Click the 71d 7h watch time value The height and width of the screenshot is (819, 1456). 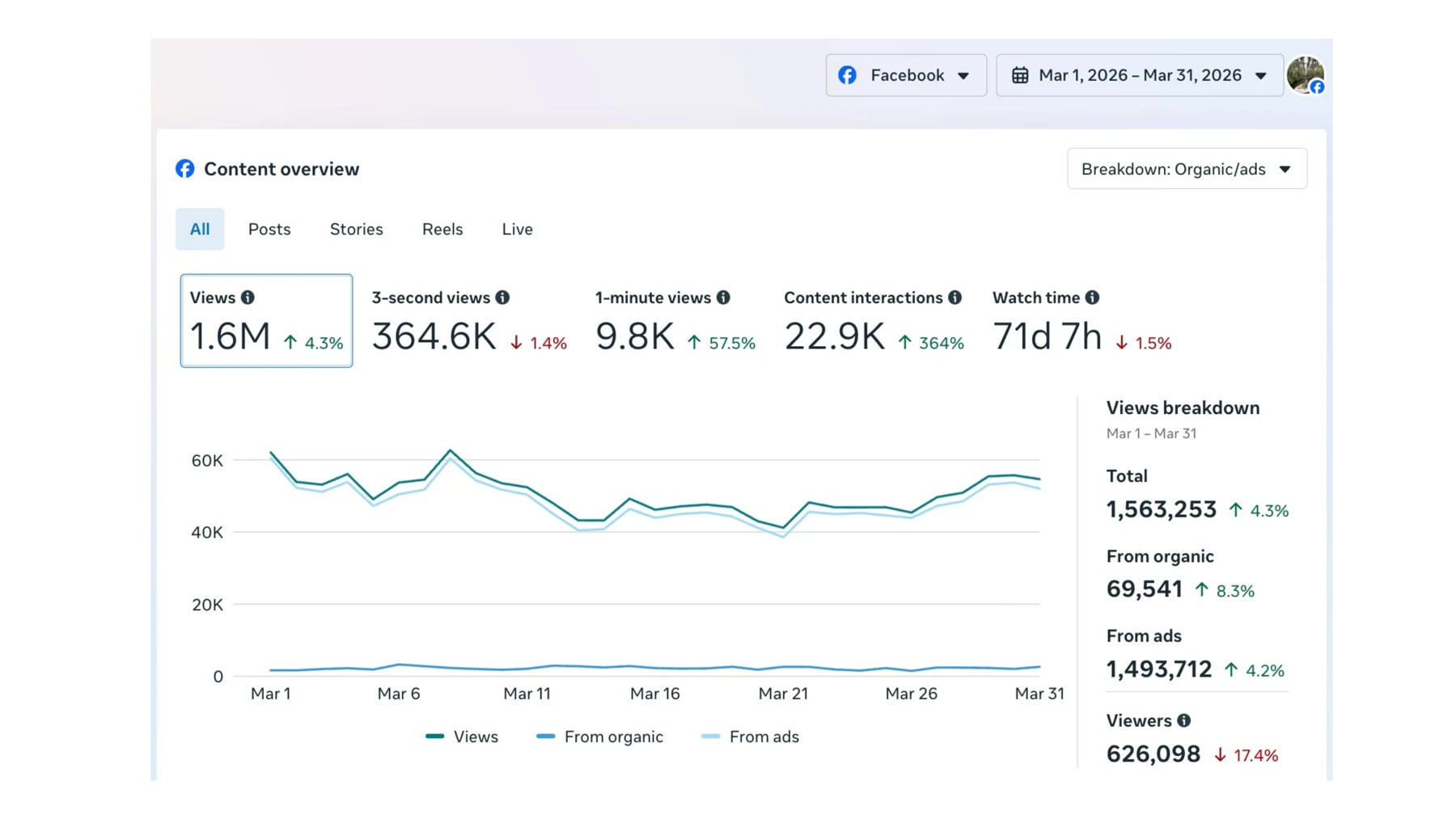pos(1047,336)
